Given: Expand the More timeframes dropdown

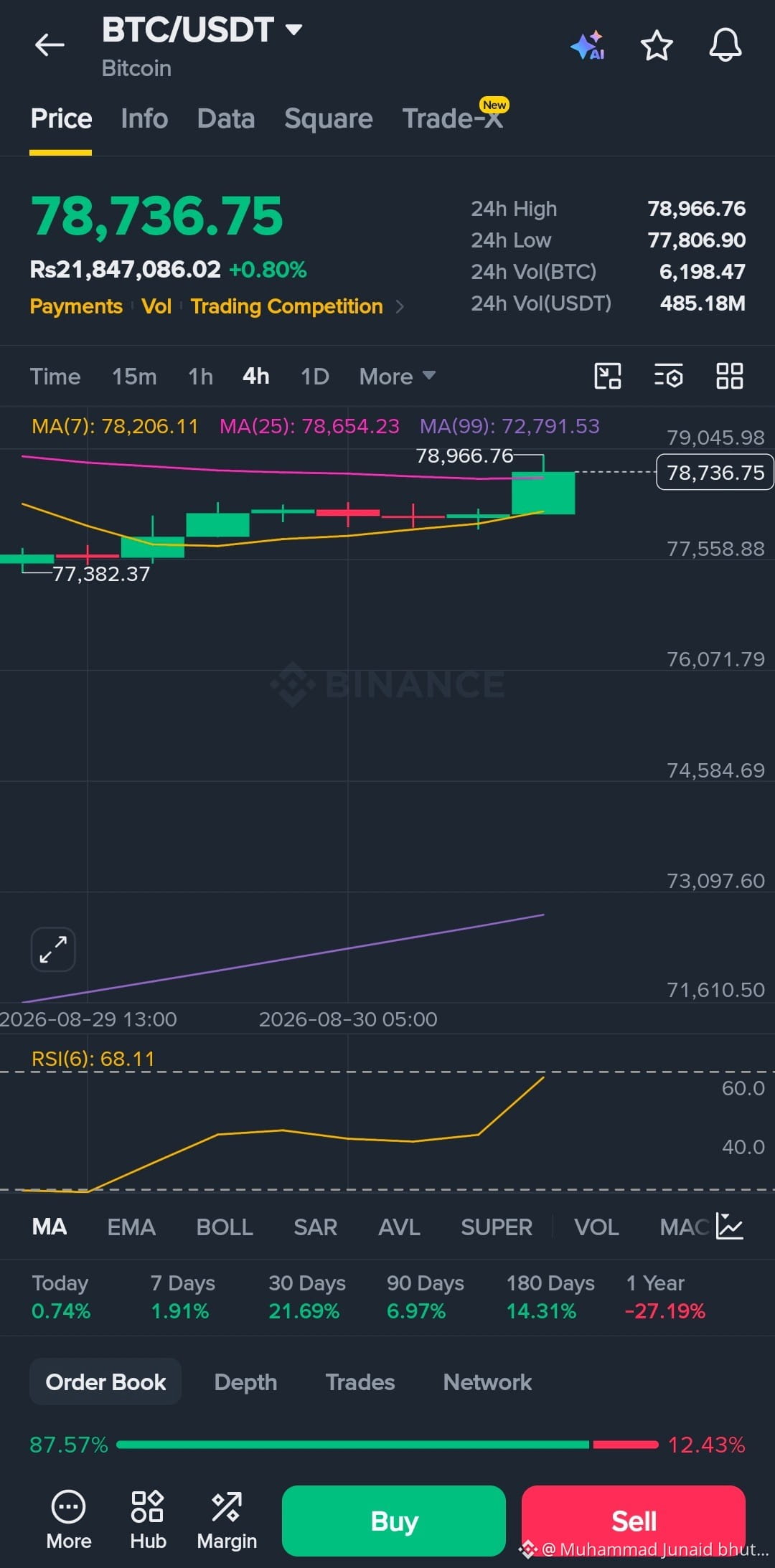Looking at the screenshot, I should pos(398,377).
